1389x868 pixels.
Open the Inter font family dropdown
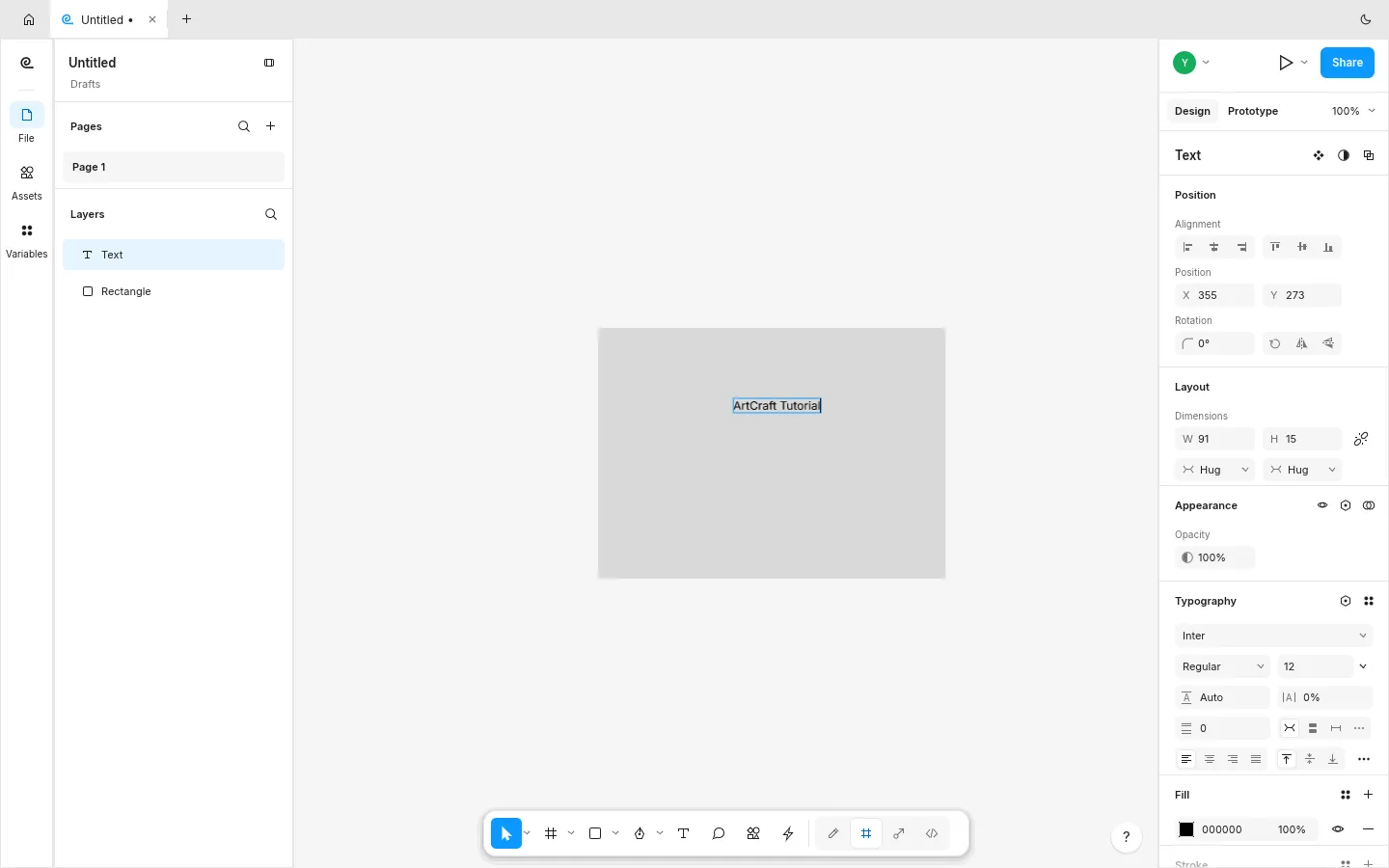click(x=1273, y=636)
